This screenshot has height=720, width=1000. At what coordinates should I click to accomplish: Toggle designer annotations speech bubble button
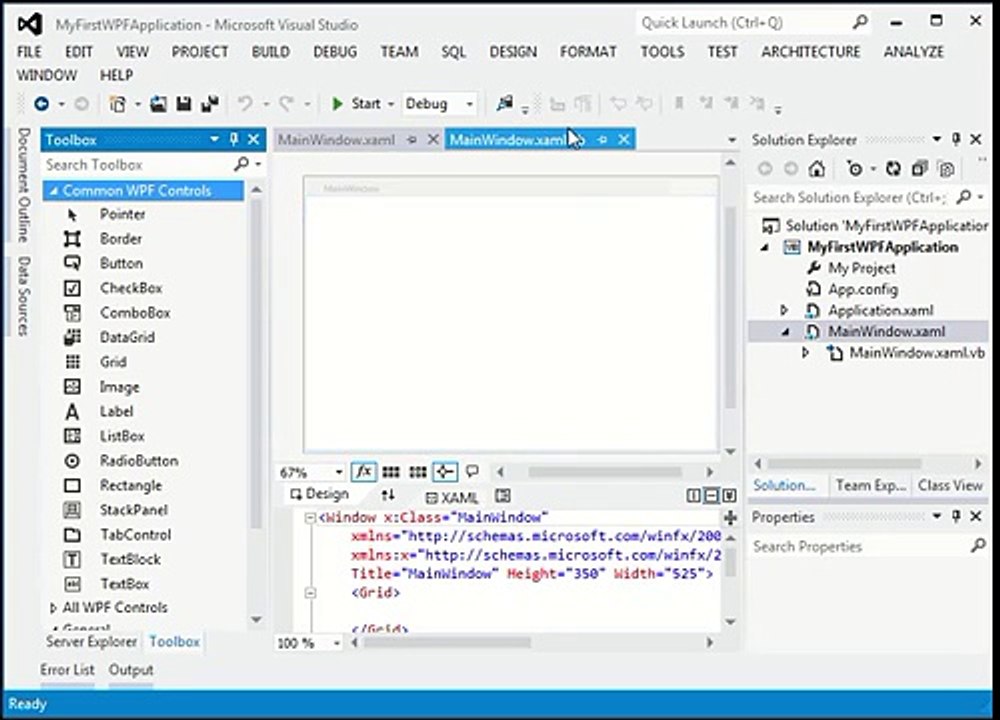click(x=472, y=472)
